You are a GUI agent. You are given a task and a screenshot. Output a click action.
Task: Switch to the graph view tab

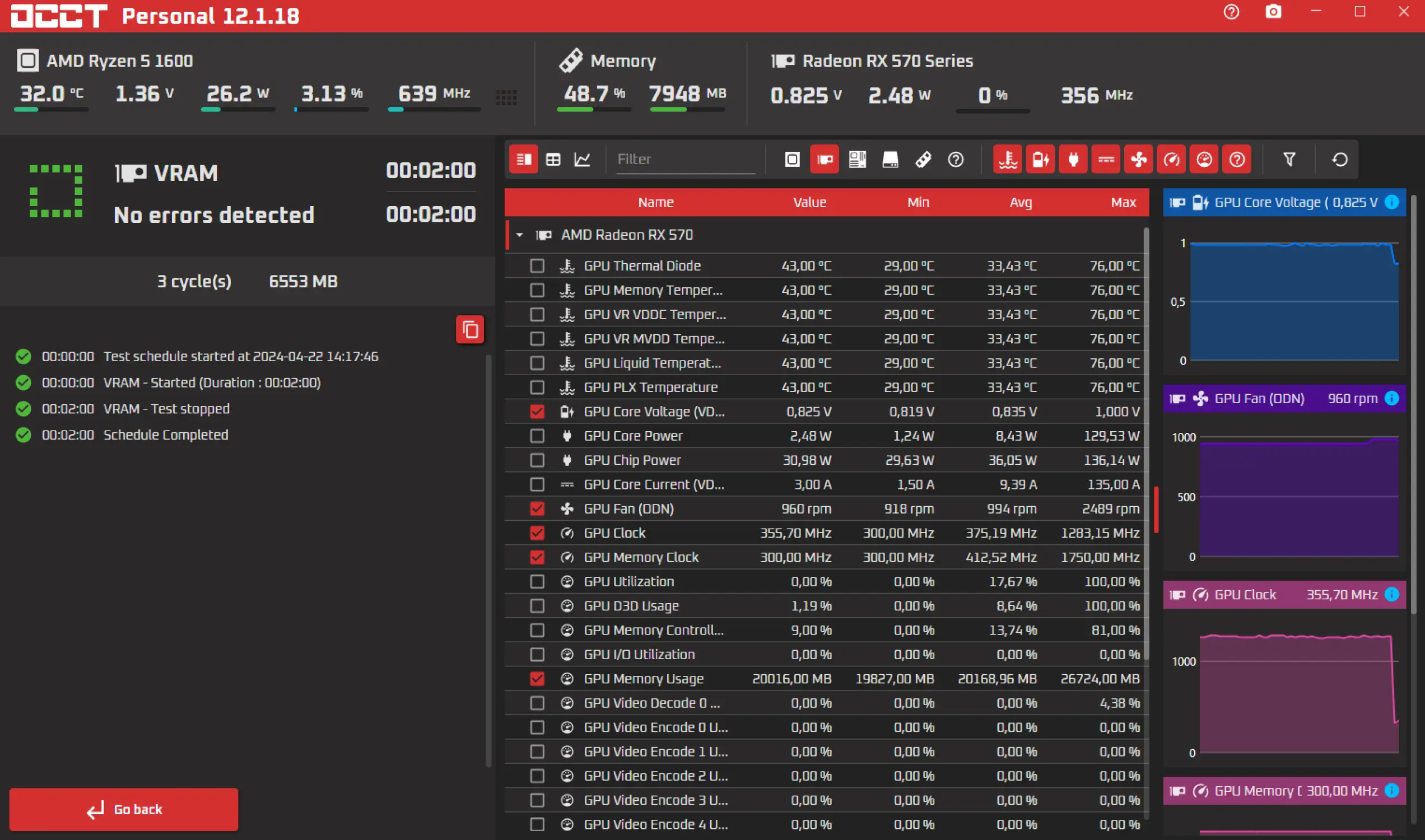pyautogui.click(x=582, y=160)
